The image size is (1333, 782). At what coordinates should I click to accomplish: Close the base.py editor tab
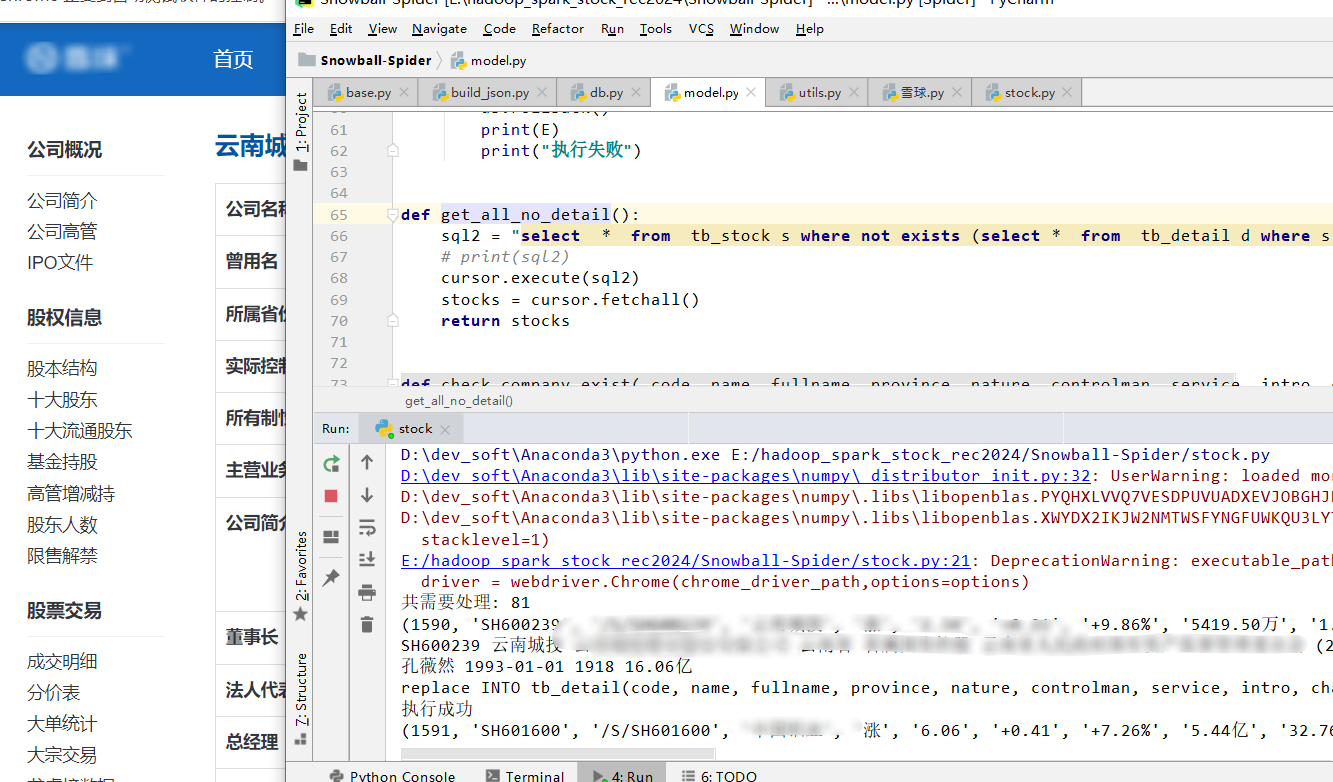pyautogui.click(x=404, y=93)
